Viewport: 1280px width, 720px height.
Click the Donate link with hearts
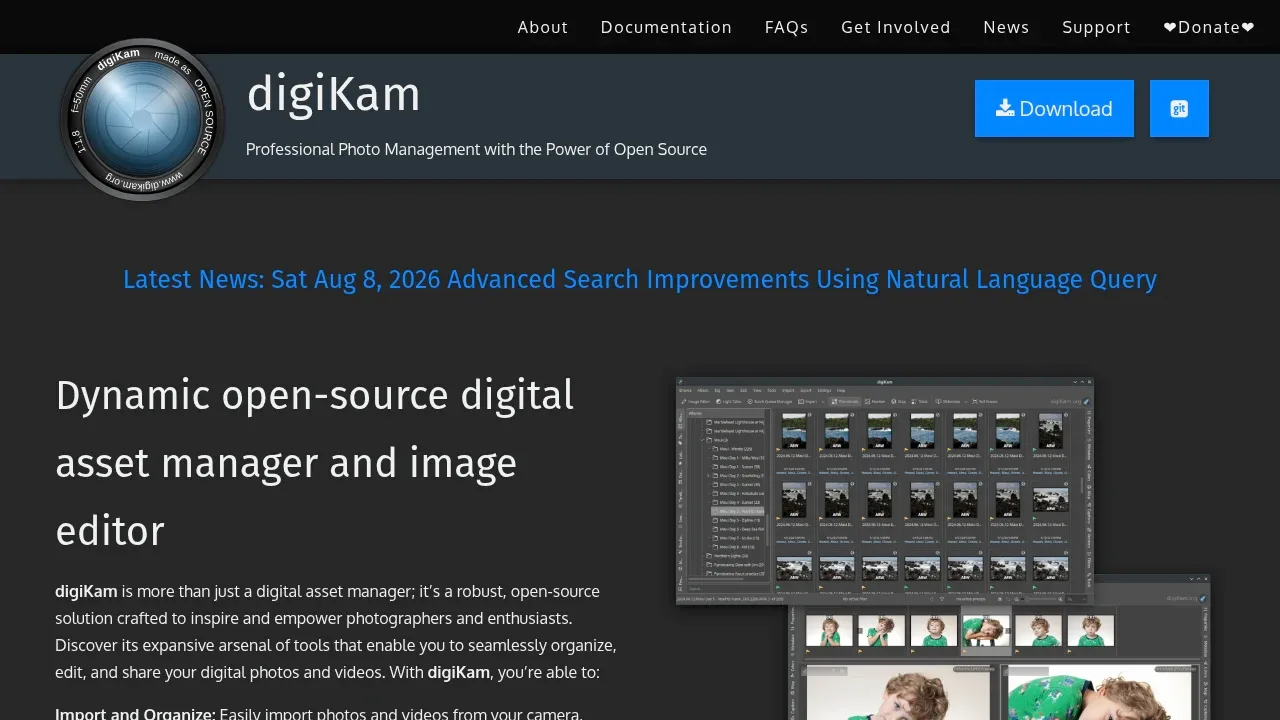tap(1209, 27)
